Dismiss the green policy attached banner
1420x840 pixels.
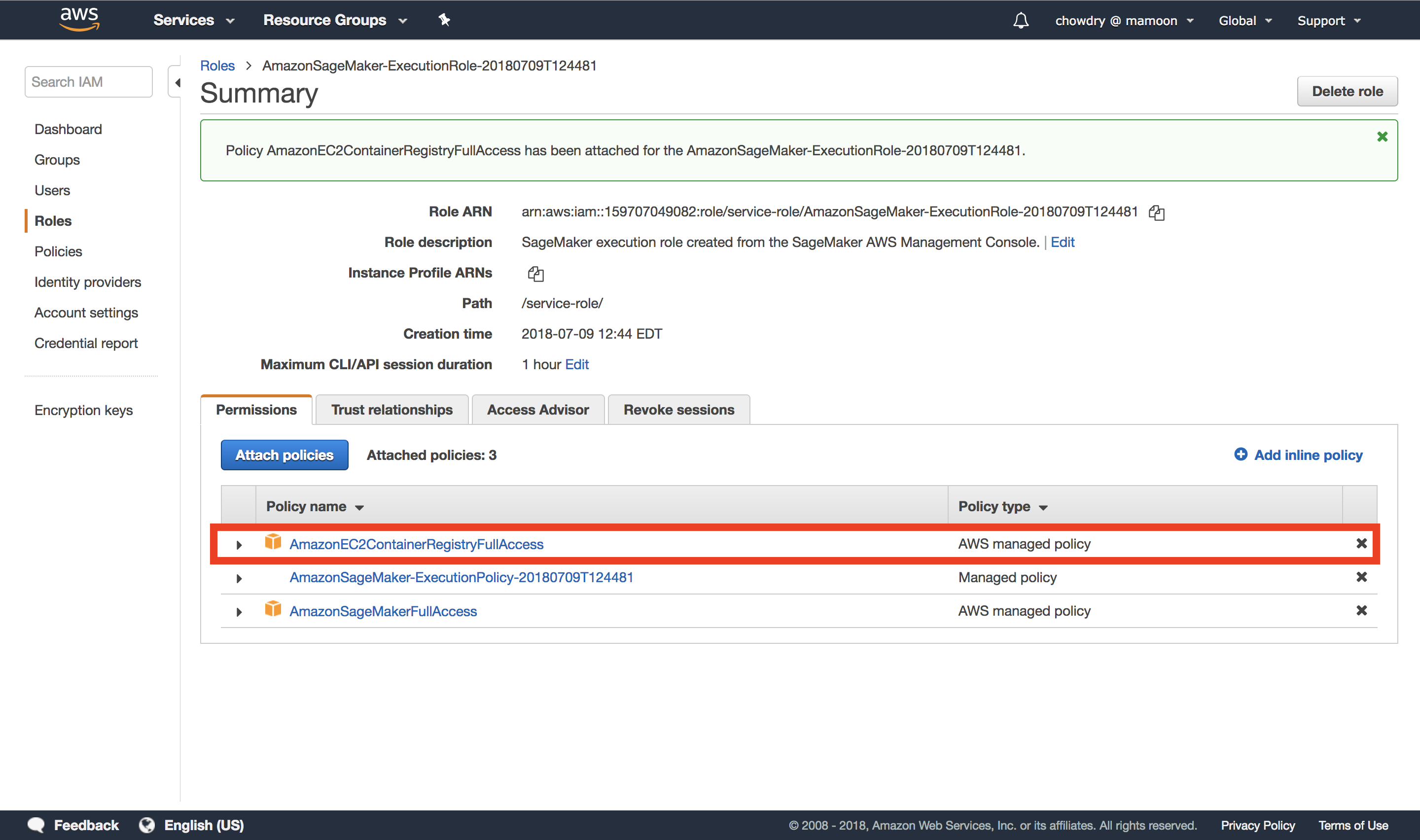1382,137
